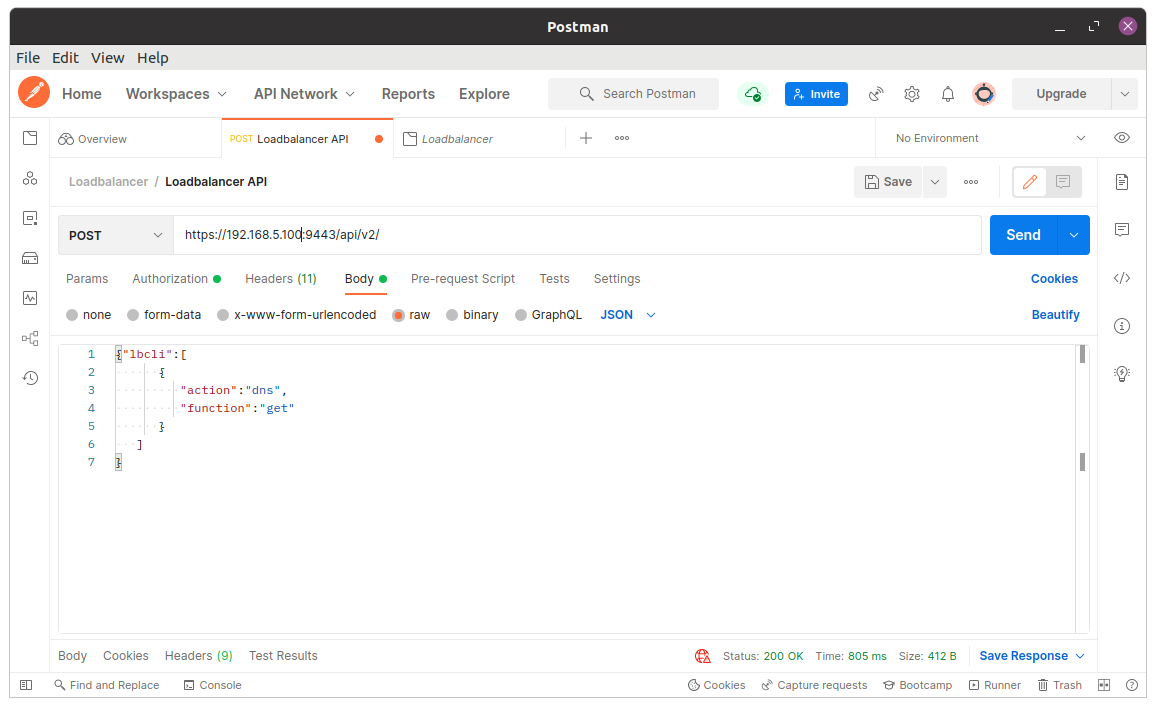The width and height of the screenshot is (1156, 707).
Task: Open the code snippet icon
Action: click(1121, 278)
